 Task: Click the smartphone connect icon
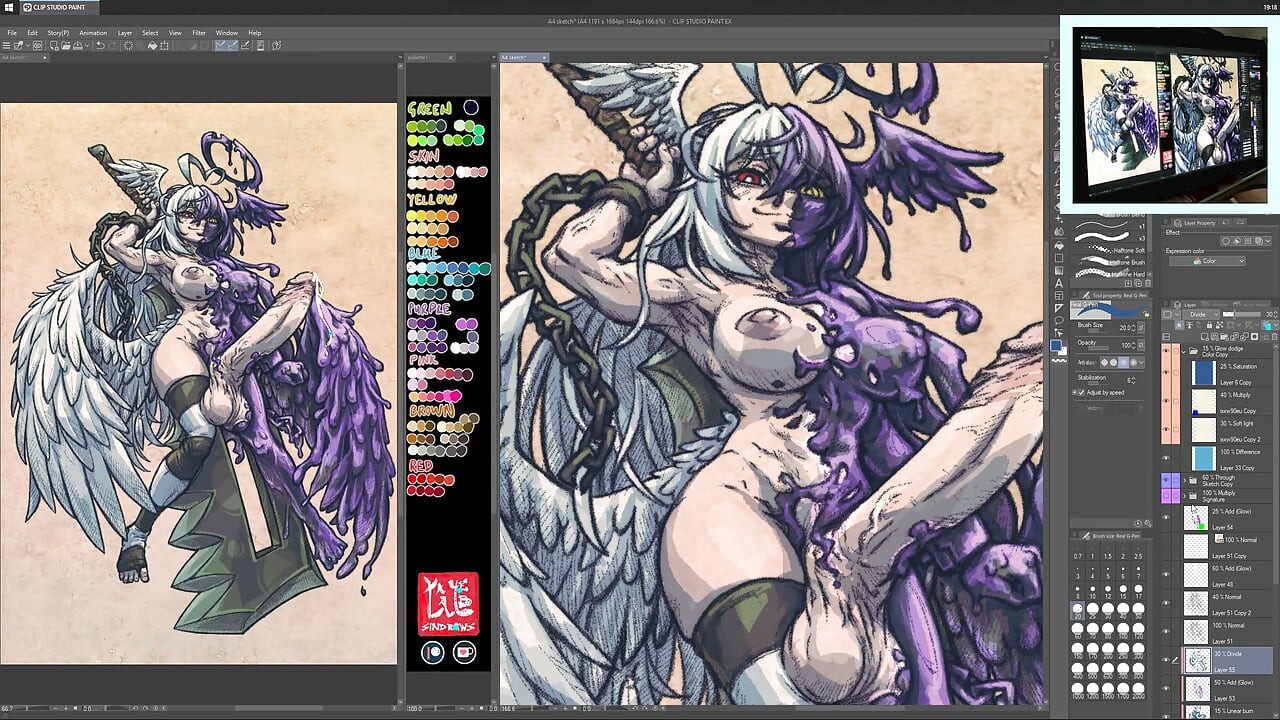(x=260, y=45)
